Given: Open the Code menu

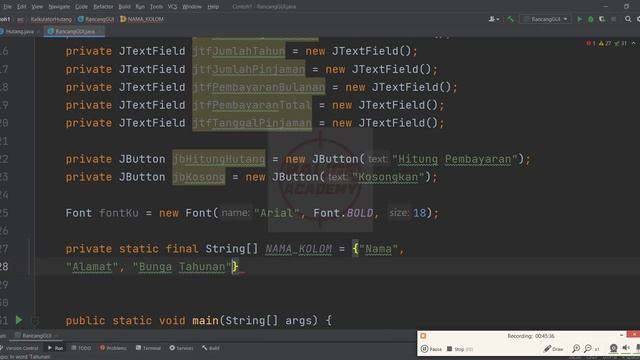Looking at the screenshot, I should tap(82, 7).
